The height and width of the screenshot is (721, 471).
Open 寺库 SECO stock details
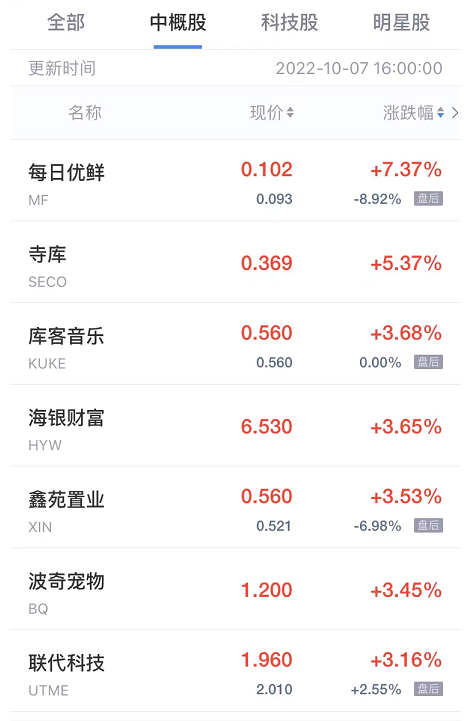(236, 262)
